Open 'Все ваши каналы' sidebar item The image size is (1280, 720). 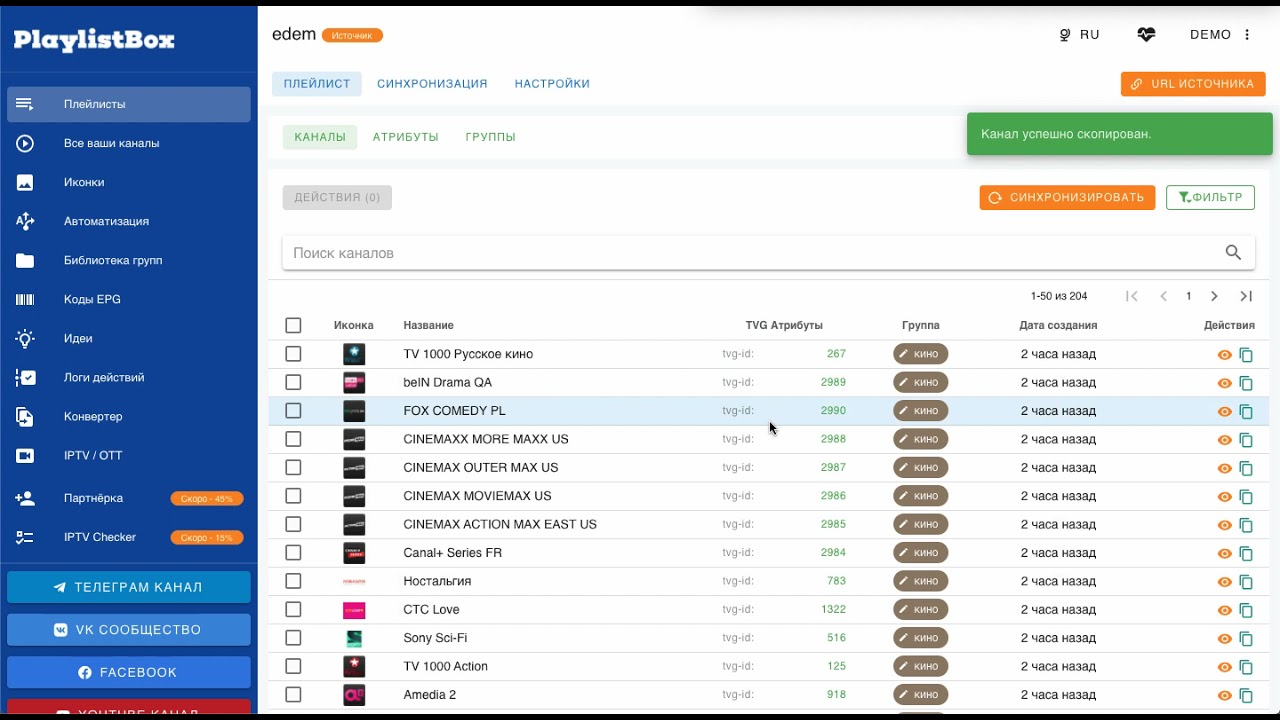pos(129,143)
